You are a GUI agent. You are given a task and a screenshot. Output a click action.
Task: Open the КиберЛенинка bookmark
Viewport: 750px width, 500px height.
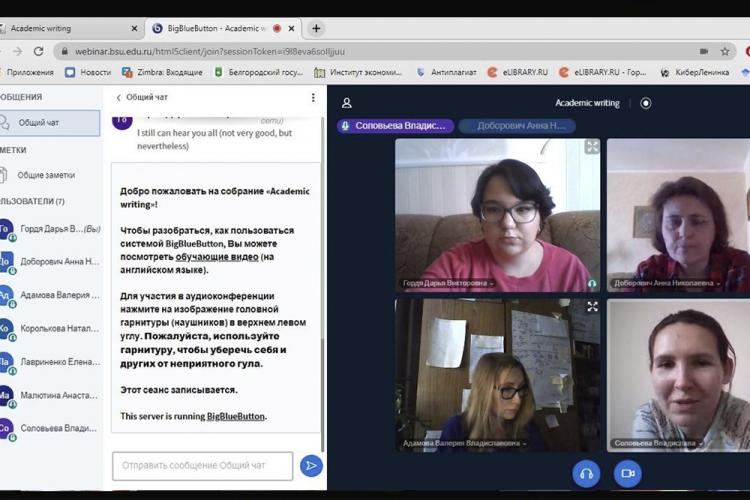695,72
